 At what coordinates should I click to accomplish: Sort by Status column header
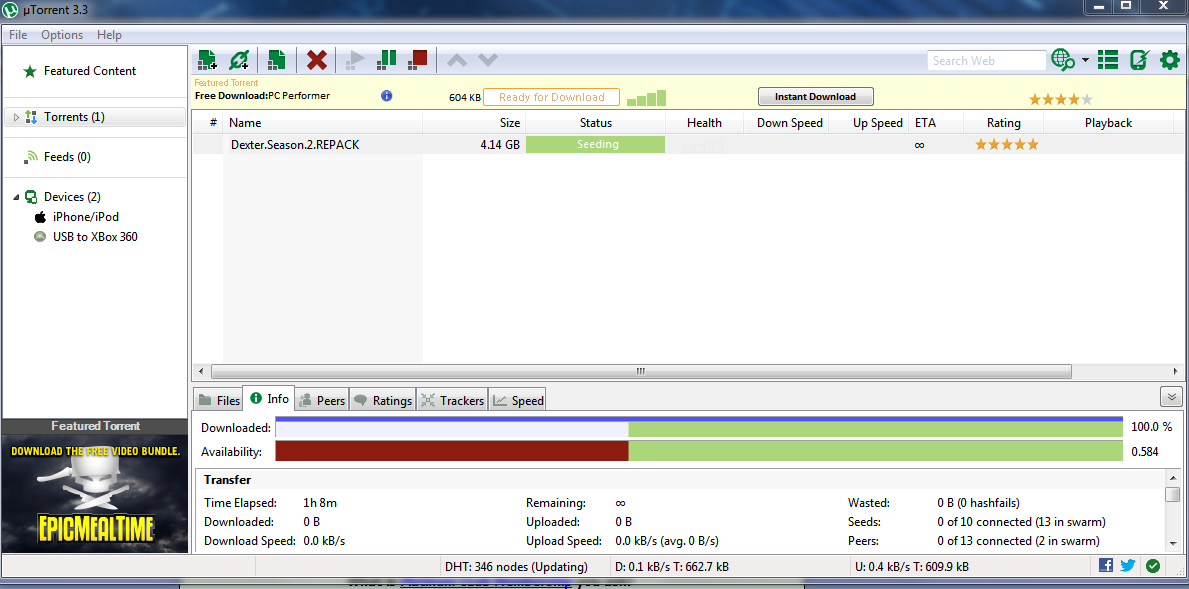tap(595, 123)
